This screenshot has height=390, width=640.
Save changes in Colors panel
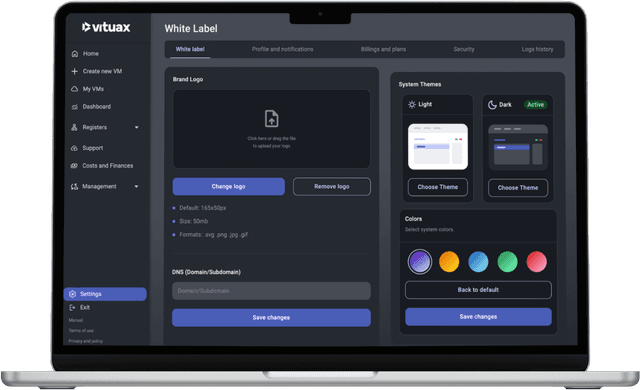478,317
